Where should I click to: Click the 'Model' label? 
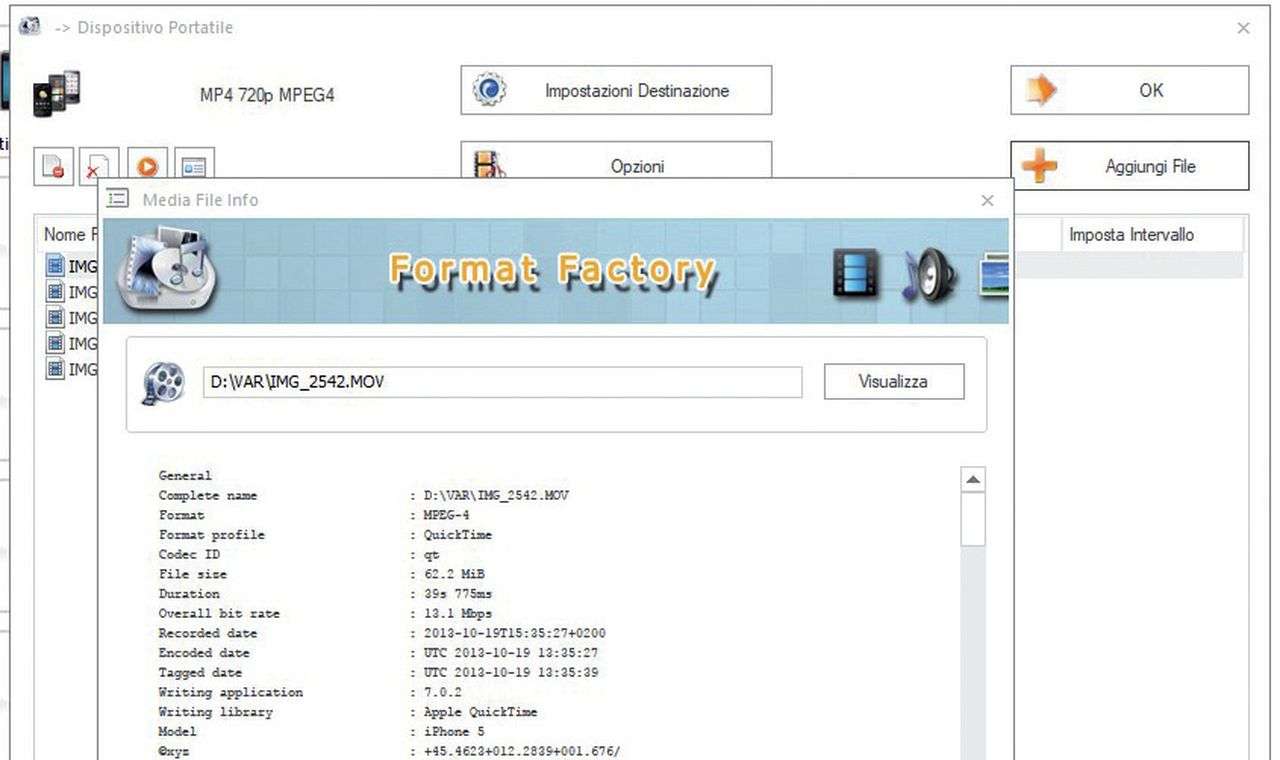177,731
